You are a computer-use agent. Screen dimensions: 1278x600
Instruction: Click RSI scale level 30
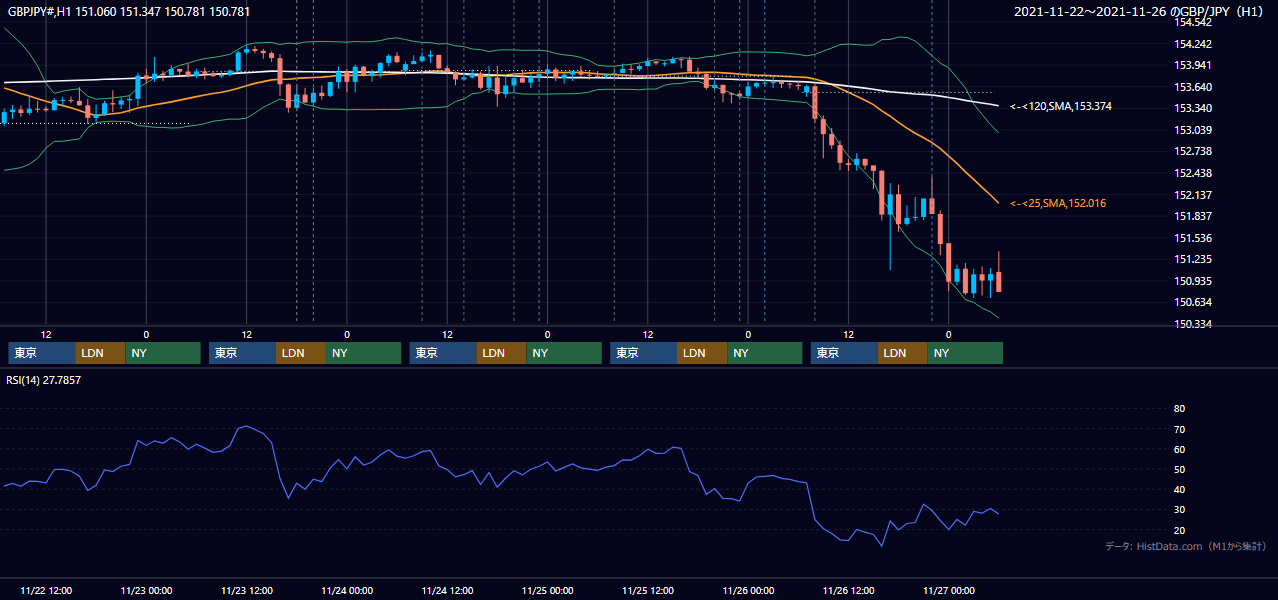(1179, 509)
